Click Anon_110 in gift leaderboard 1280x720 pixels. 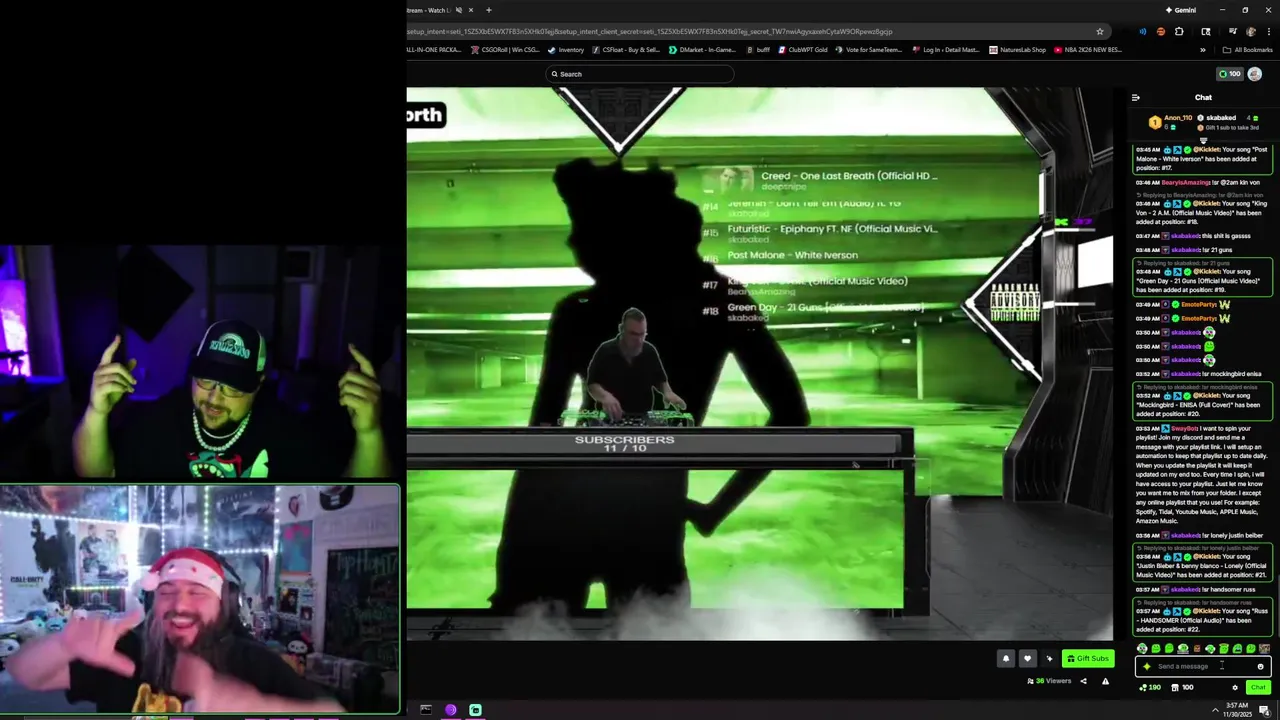pyautogui.click(x=1178, y=118)
